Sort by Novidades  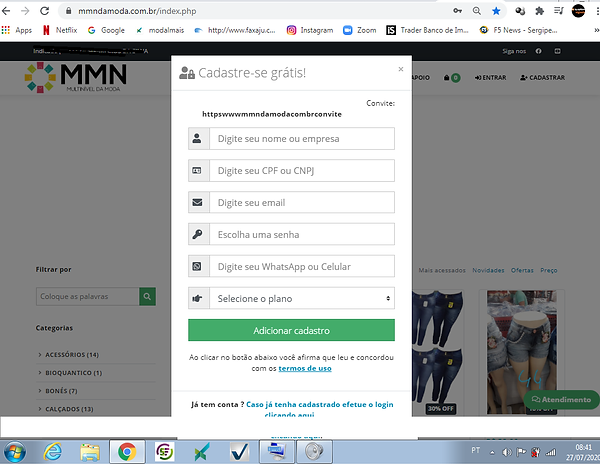(x=488, y=270)
